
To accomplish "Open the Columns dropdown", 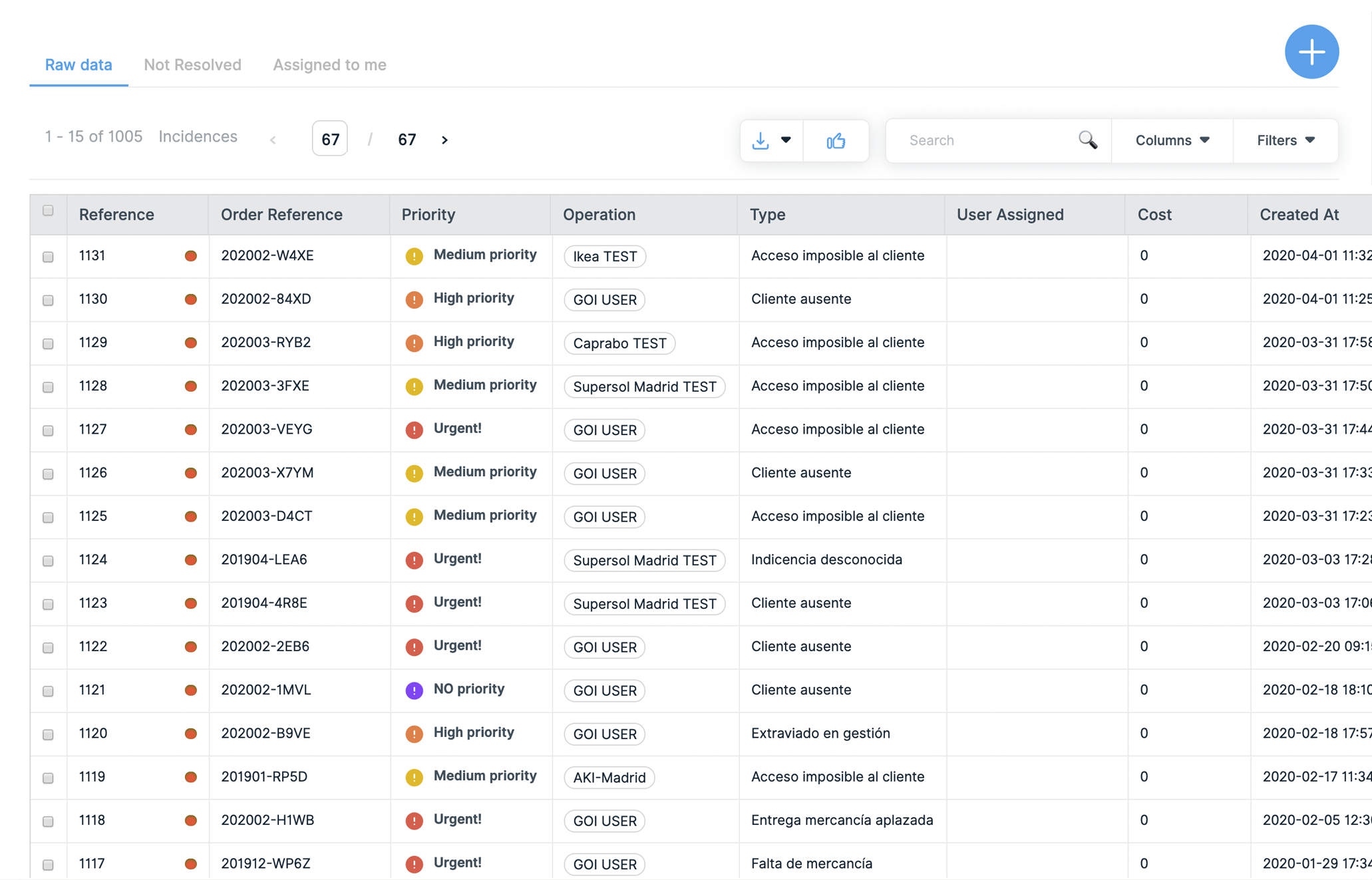I will coord(1172,140).
